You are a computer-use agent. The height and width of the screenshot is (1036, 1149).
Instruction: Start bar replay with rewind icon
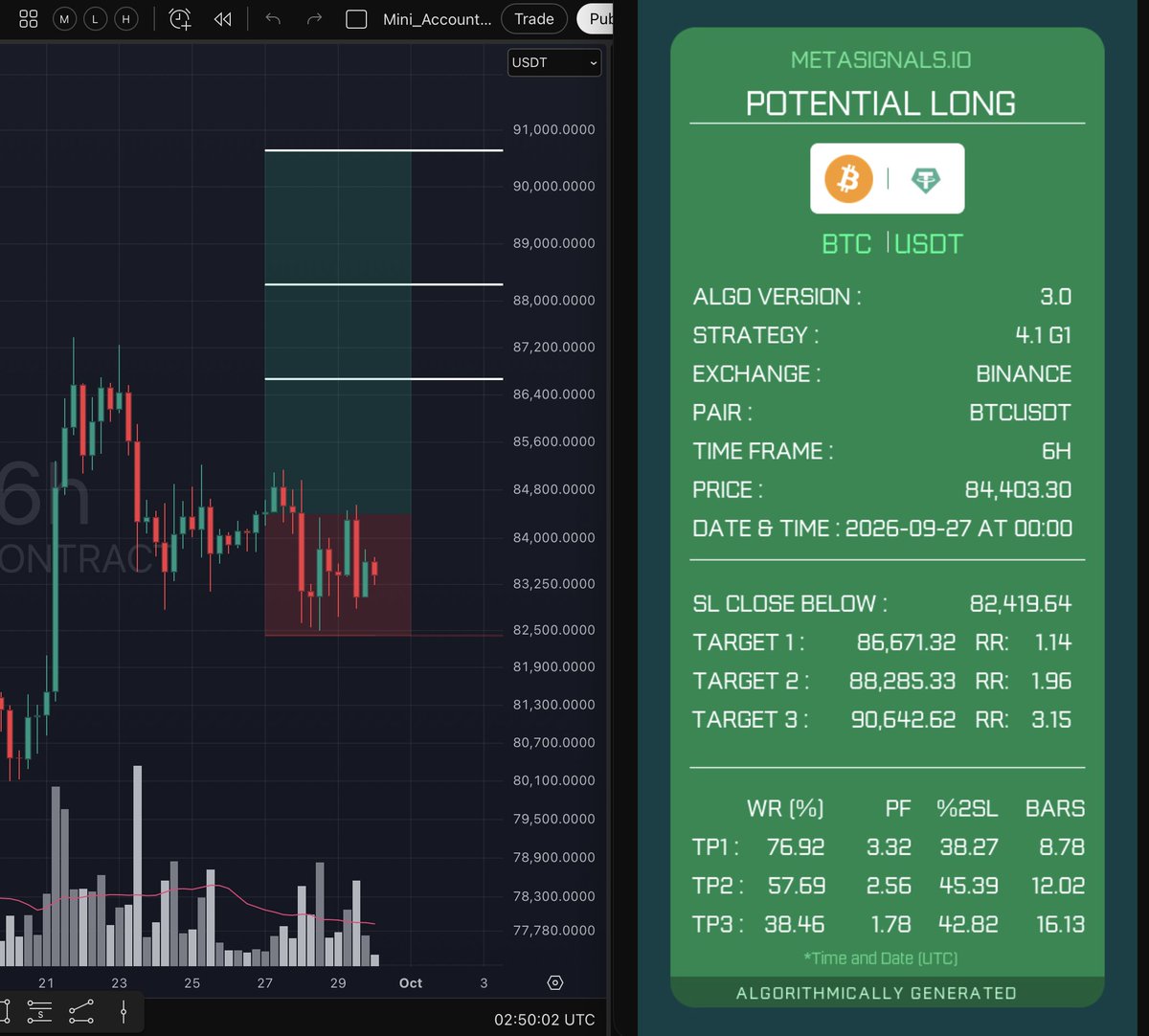[223, 19]
